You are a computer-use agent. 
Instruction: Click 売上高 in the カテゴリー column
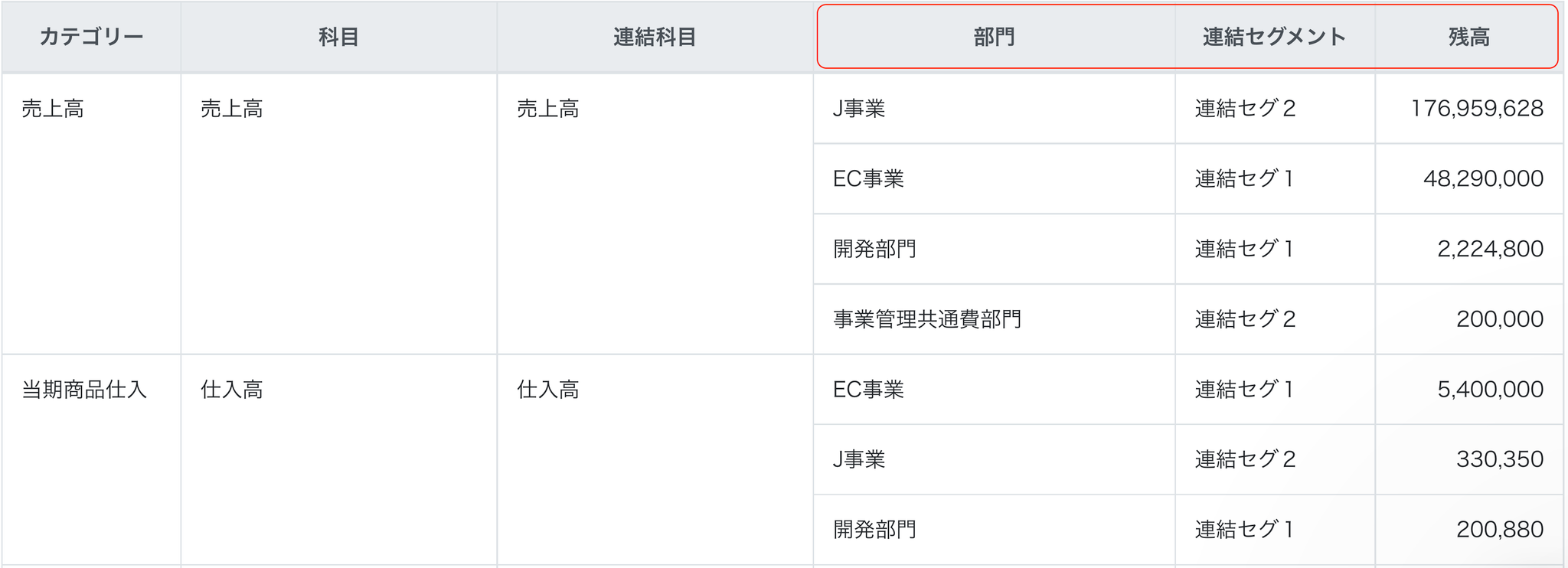(x=53, y=109)
